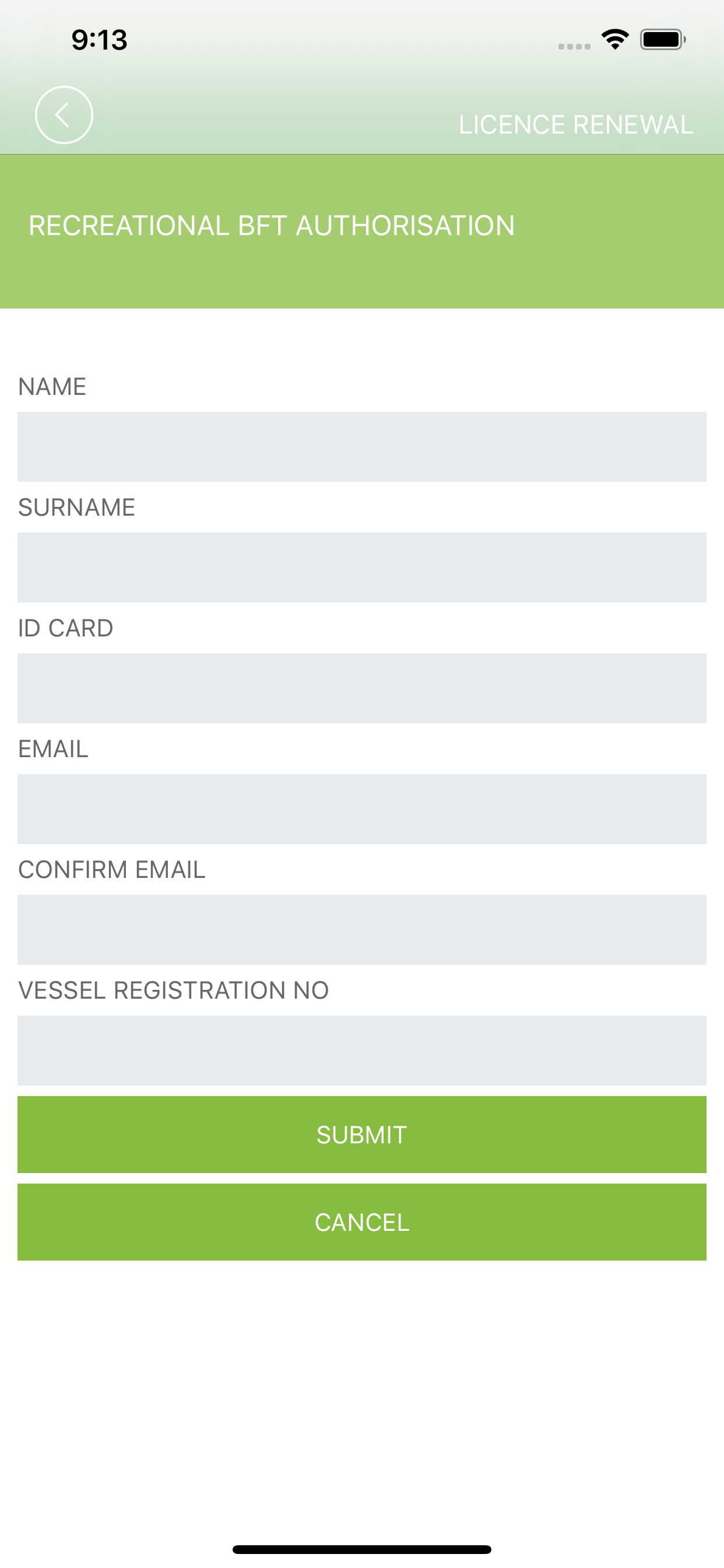This screenshot has width=724, height=1568.
Task: Focus the SURNAME text field
Action: pos(362,568)
